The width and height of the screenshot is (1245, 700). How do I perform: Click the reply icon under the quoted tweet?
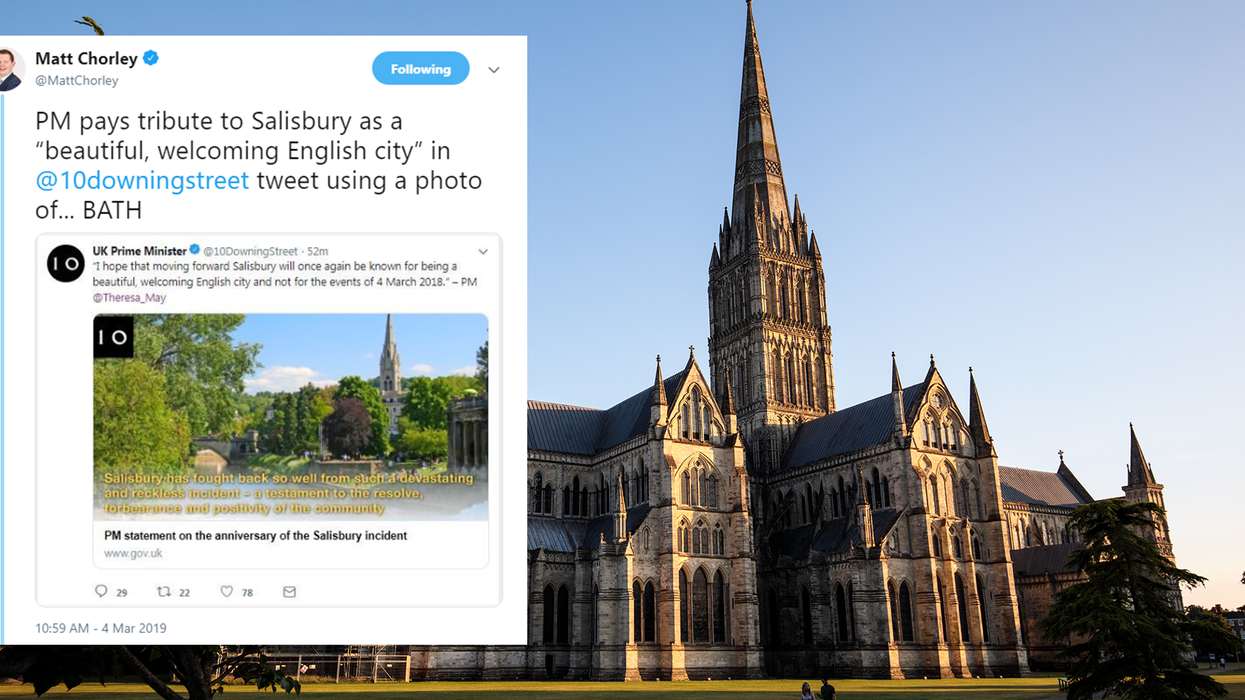coord(101,592)
